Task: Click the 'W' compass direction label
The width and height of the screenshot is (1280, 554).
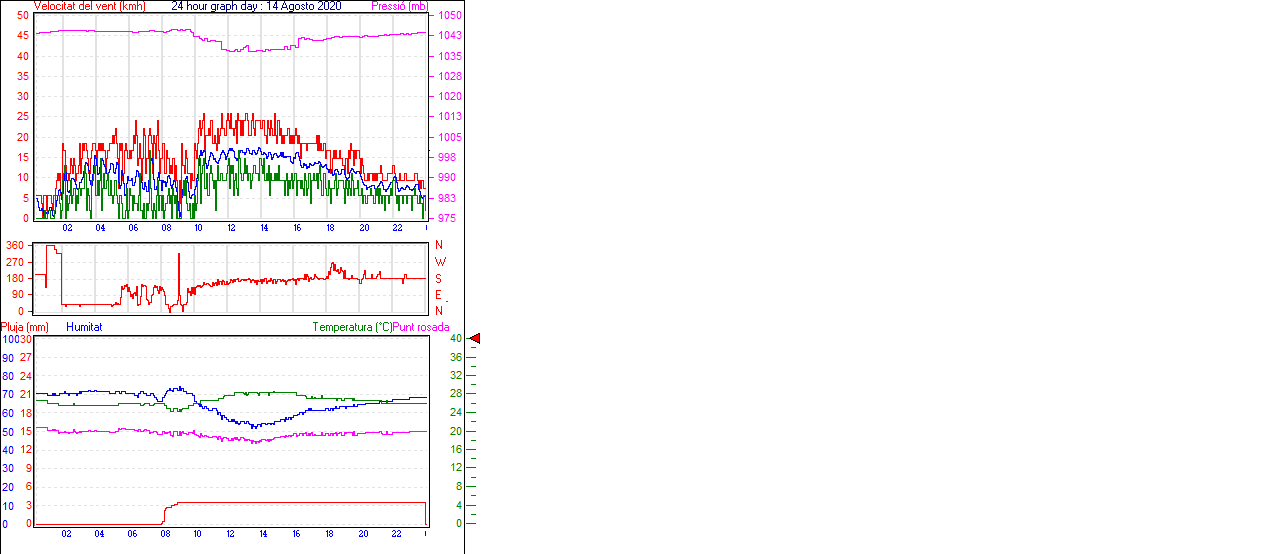Action: coord(439,262)
